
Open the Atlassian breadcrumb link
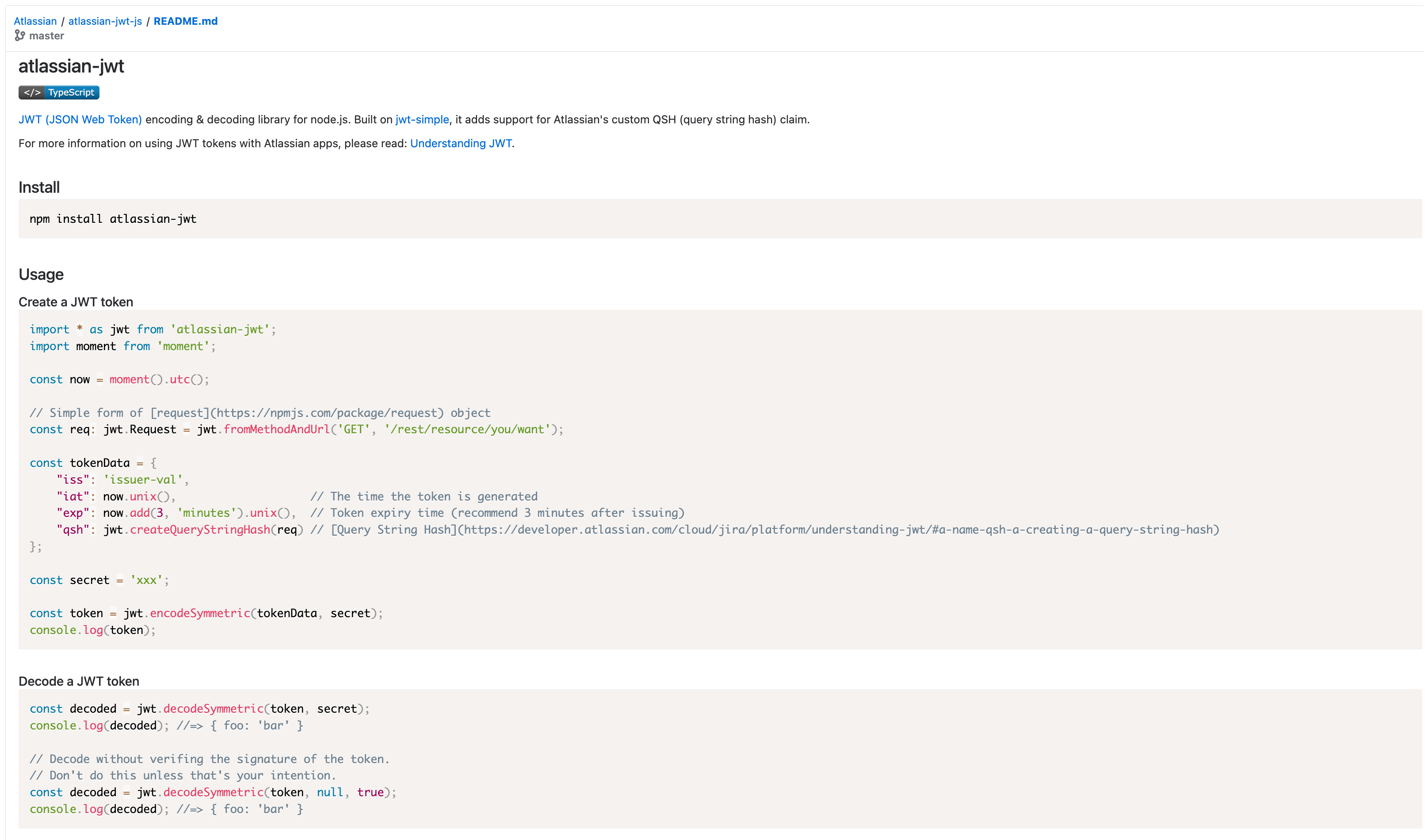(35, 21)
